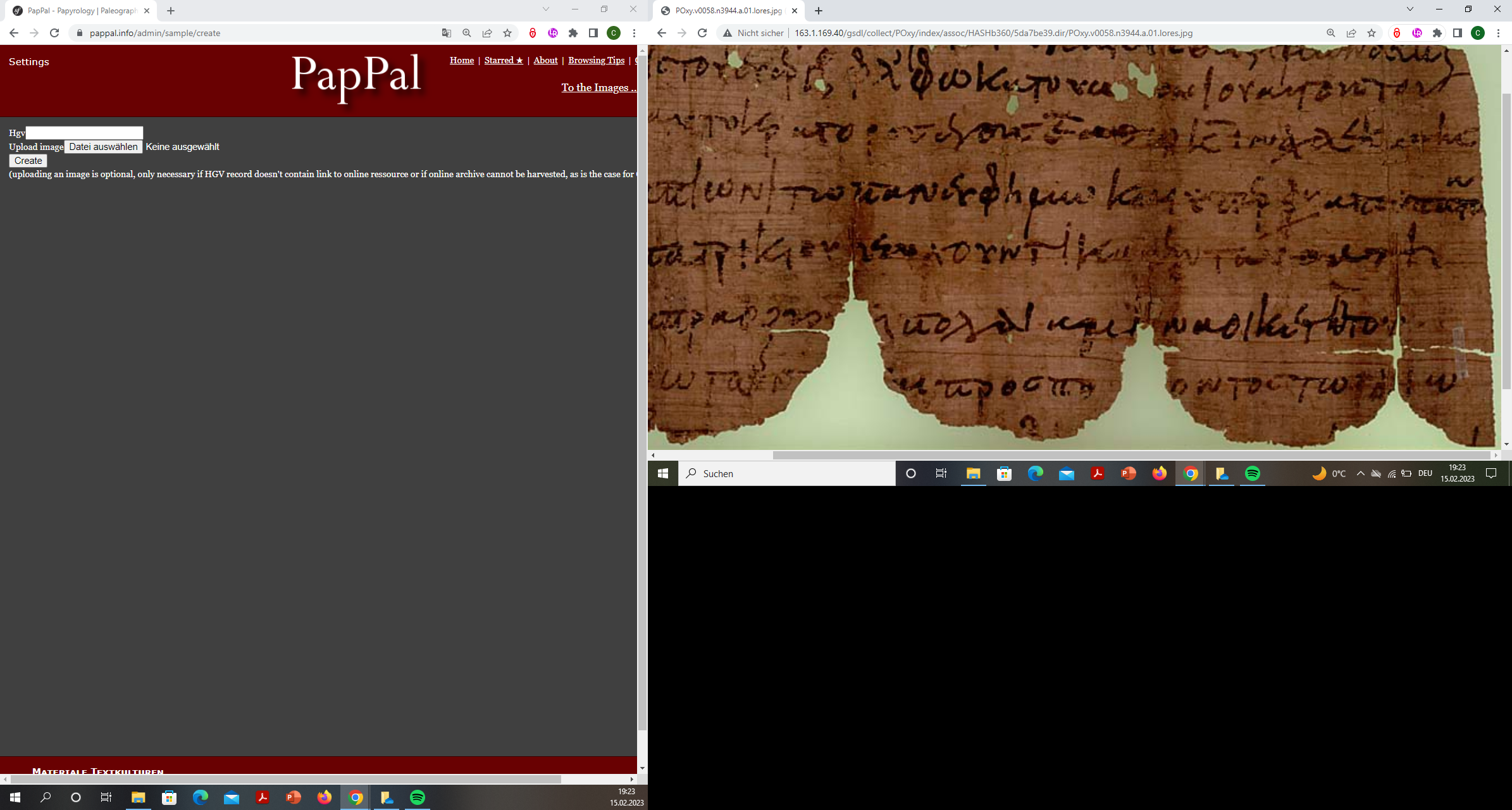Open PowerPoint in the captured taskbar
The image size is (1512, 810).
click(x=1128, y=473)
